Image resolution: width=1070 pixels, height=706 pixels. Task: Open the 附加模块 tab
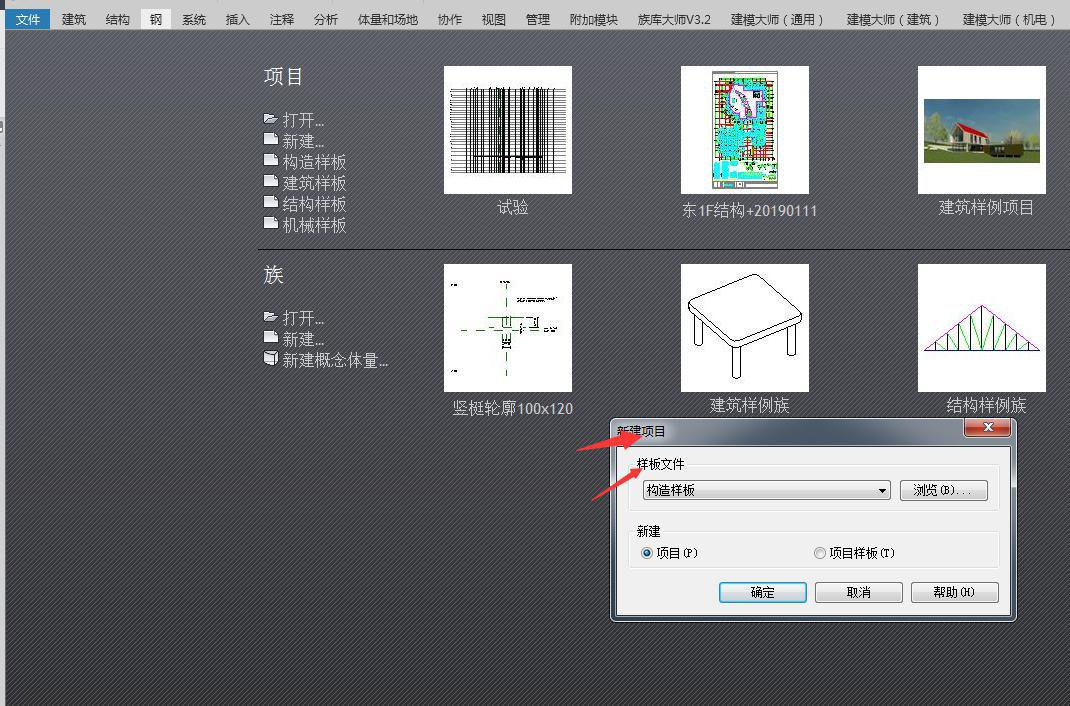point(594,19)
